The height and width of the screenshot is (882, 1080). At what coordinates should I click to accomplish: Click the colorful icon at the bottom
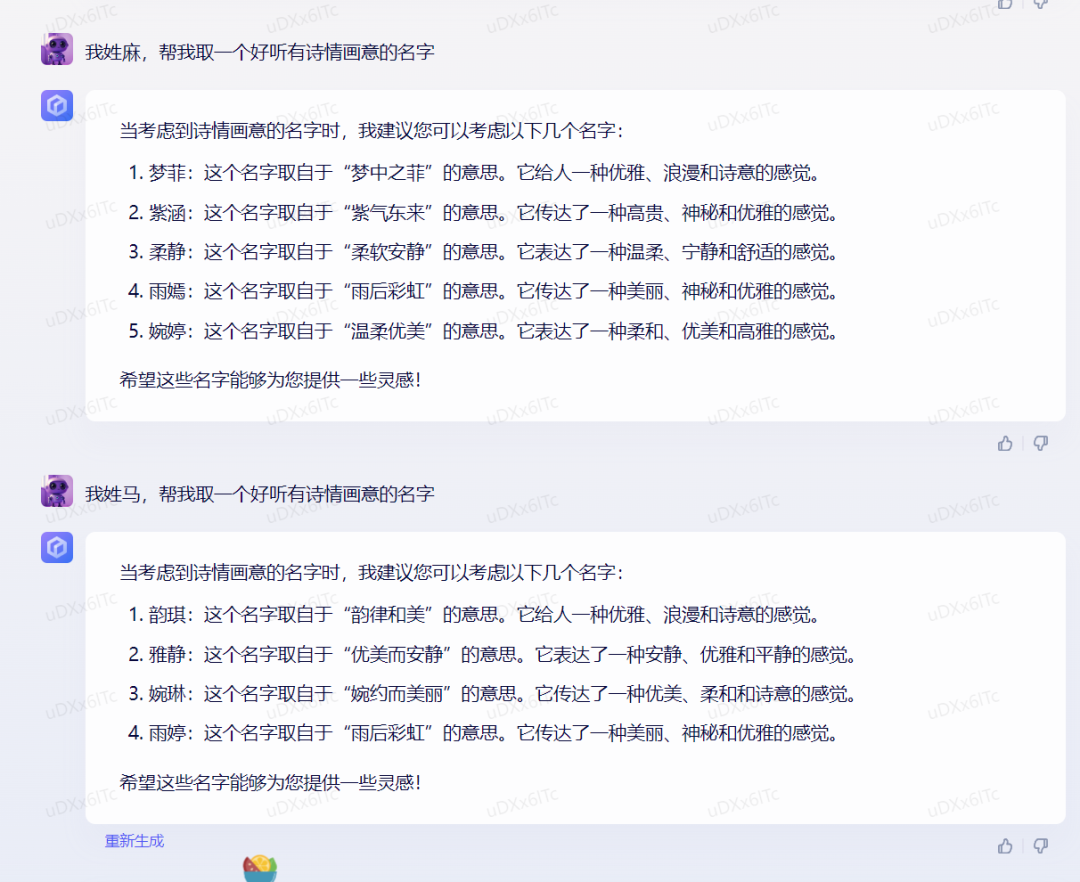pos(260,868)
